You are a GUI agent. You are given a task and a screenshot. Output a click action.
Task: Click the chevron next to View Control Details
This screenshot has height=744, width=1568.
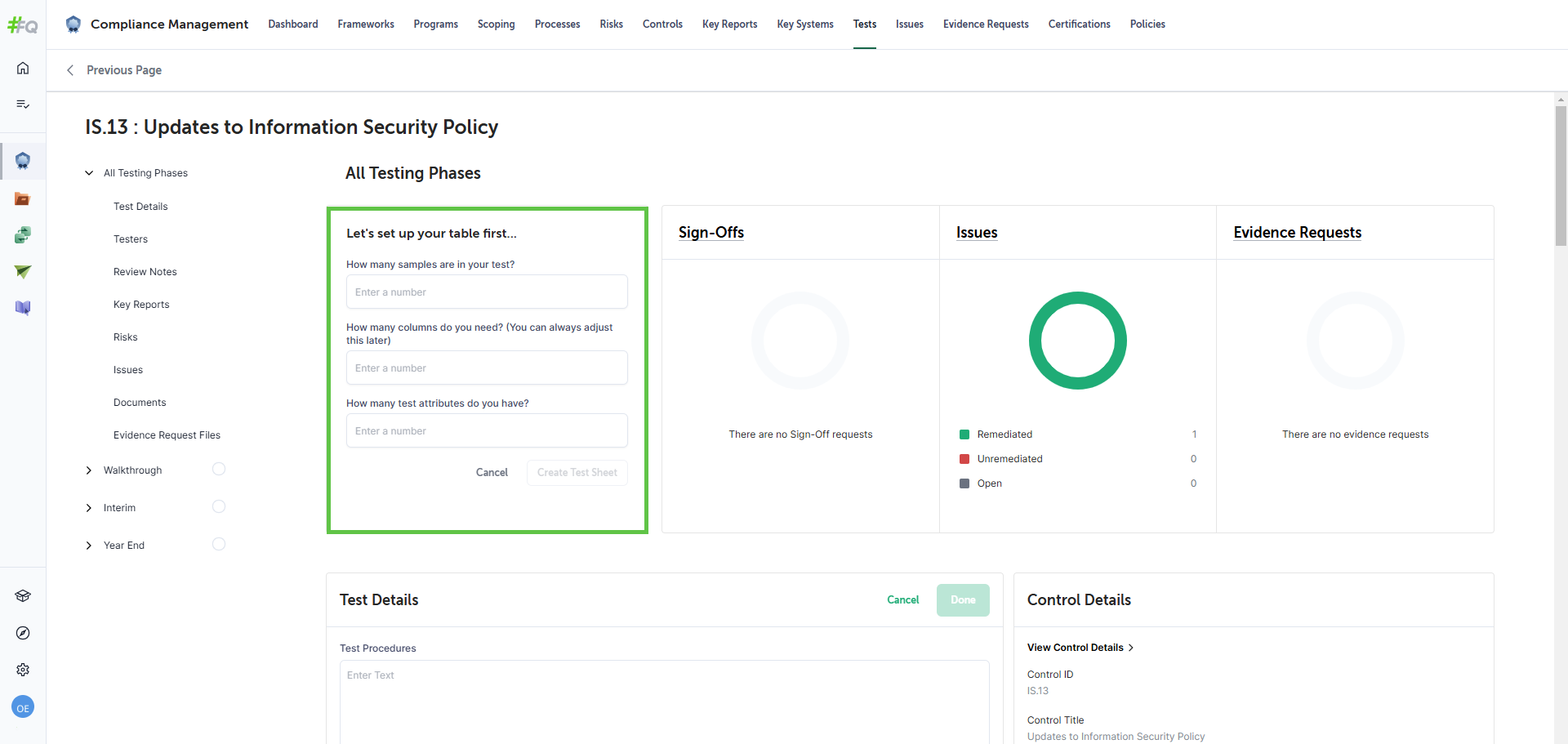(1131, 648)
